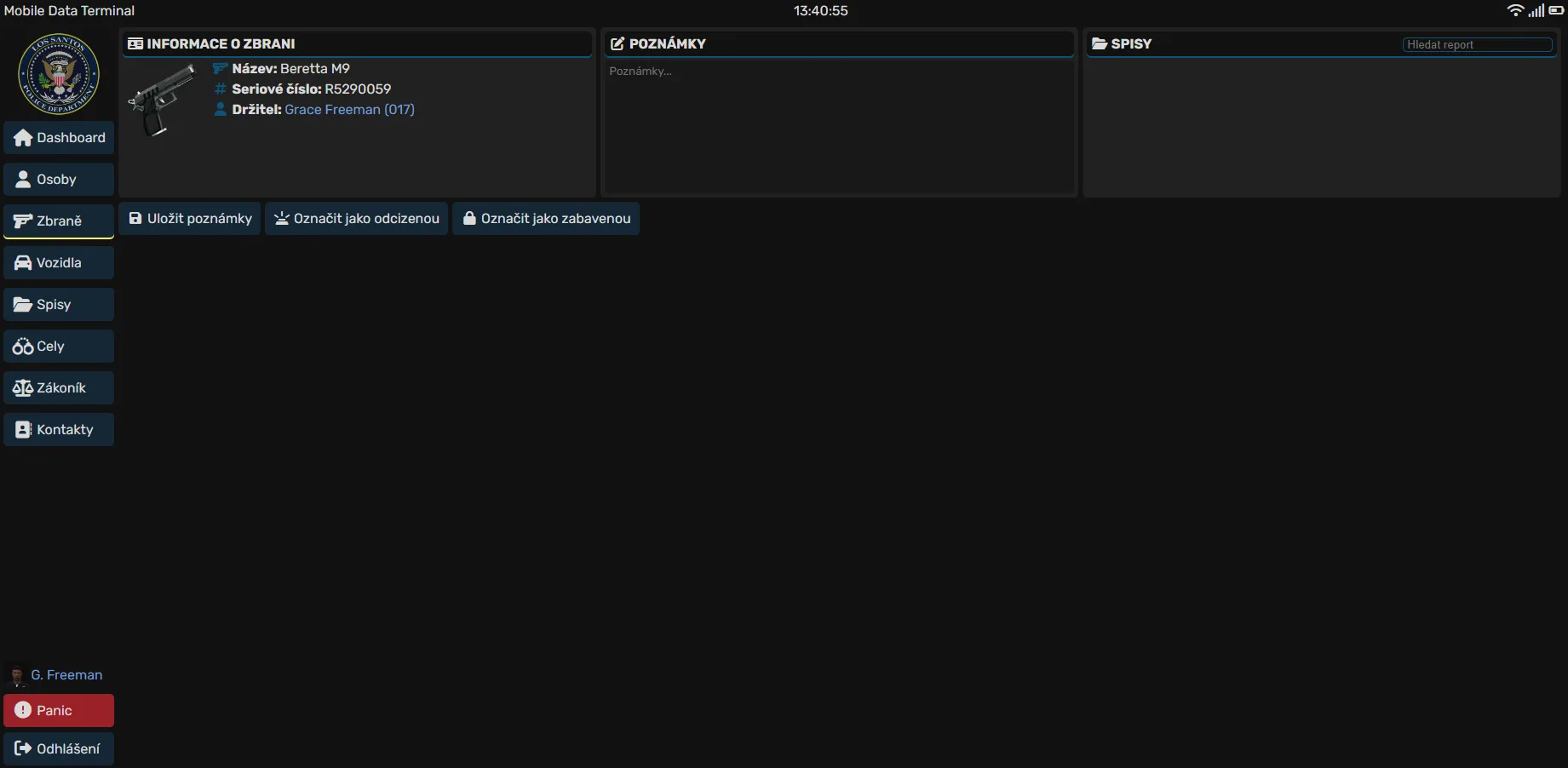Navigate to Cely section
The width and height of the screenshot is (1568, 768).
tap(59, 347)
